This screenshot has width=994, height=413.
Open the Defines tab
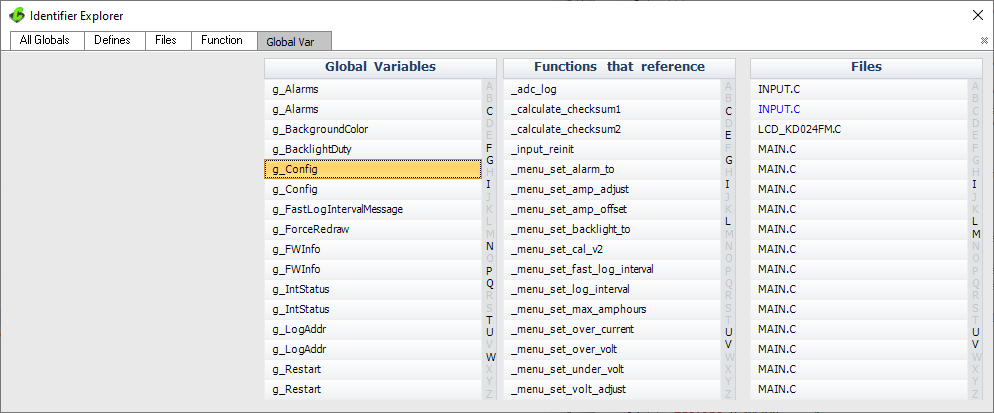(x=112, y=41)
